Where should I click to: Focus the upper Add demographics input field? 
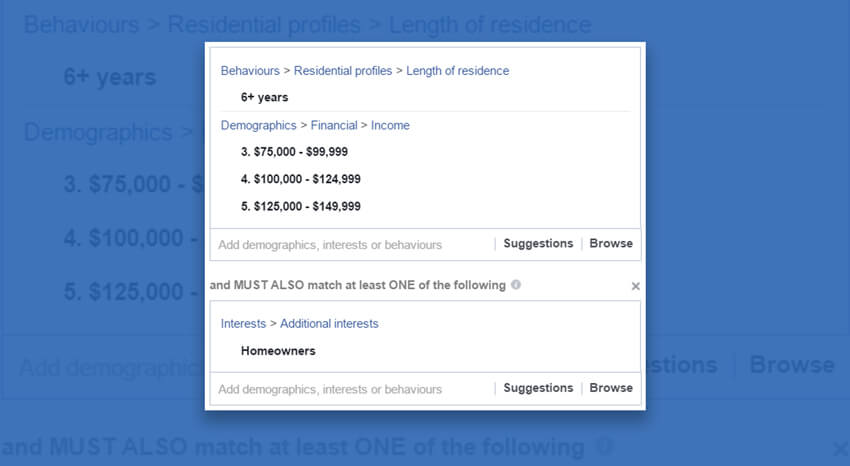[352, 245]
